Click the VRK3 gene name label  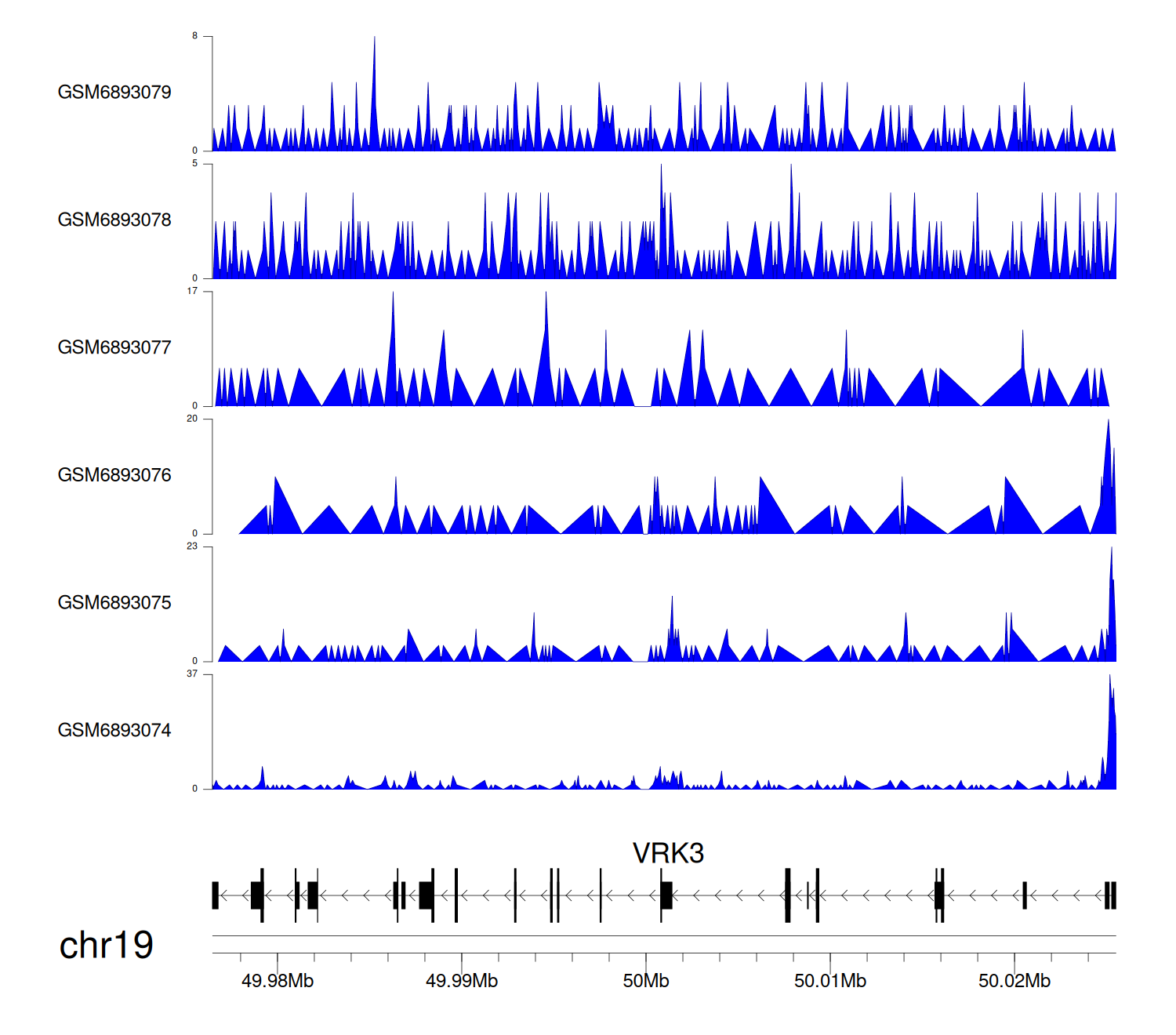click(x=668, y=853)
